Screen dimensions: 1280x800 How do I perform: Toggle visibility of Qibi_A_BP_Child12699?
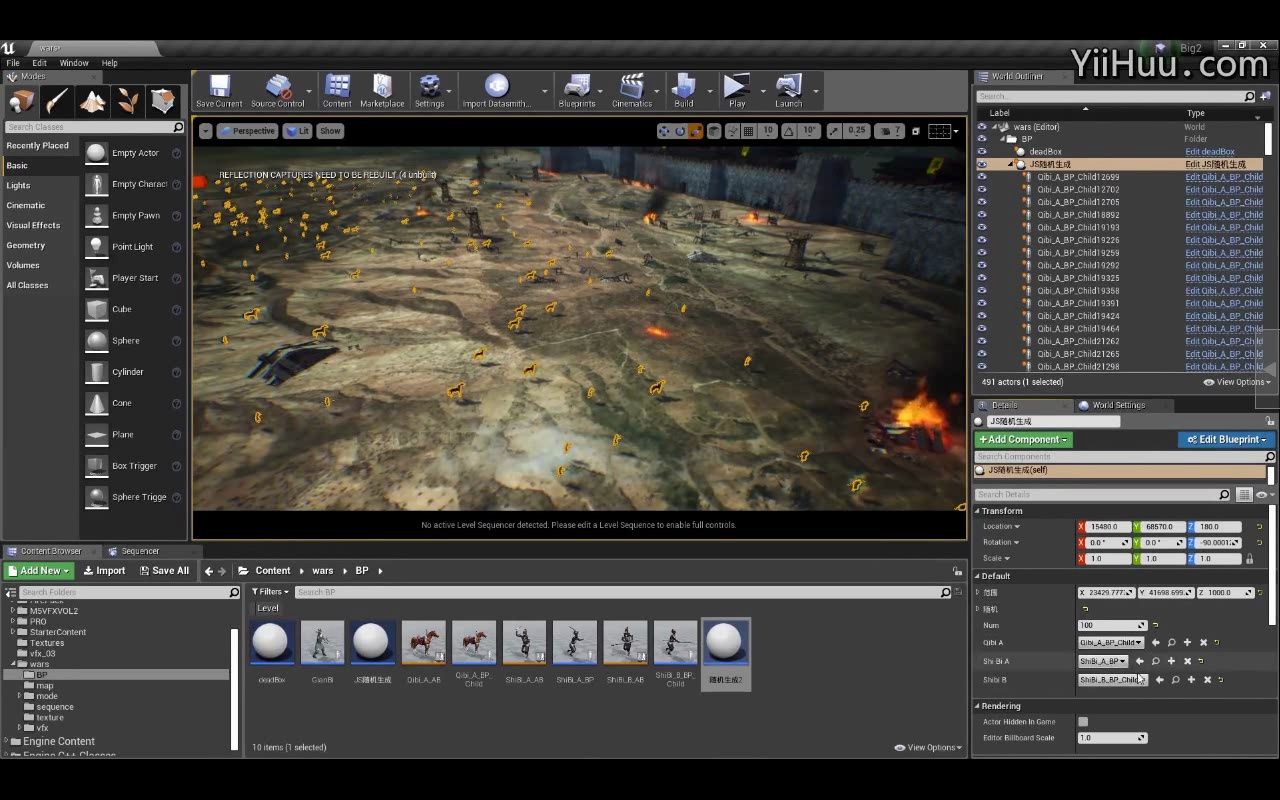[982, 177]
